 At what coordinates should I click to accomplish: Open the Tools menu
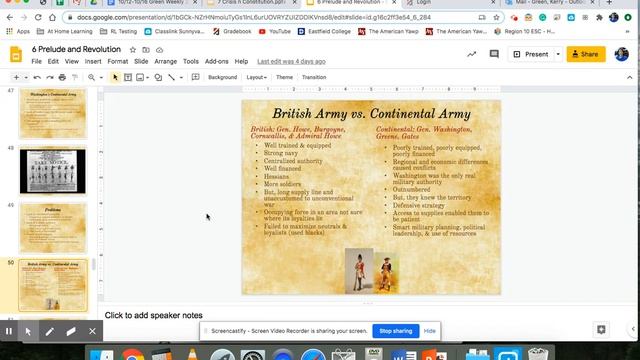(191, 61)
